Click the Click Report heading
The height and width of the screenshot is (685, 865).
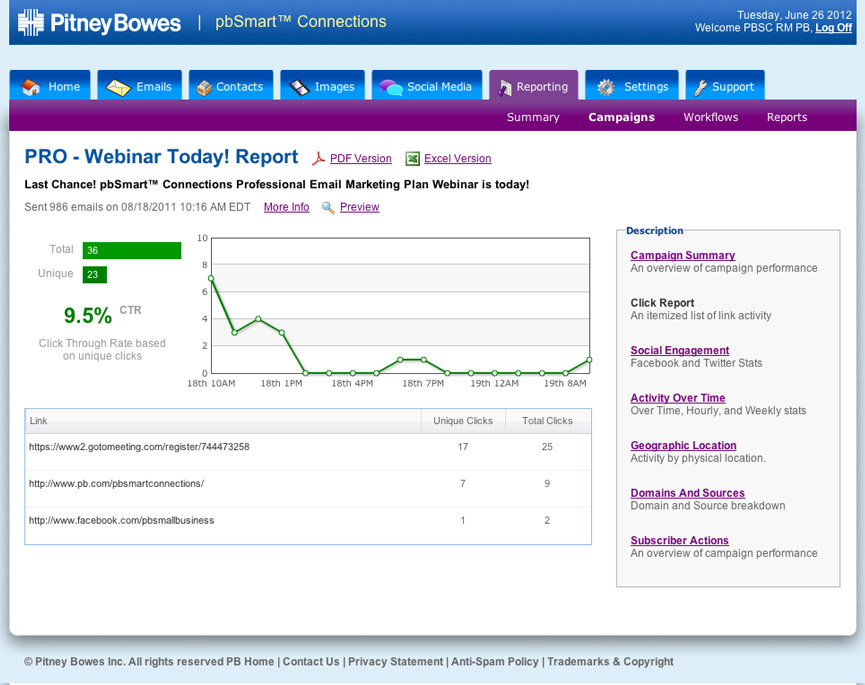662,303
